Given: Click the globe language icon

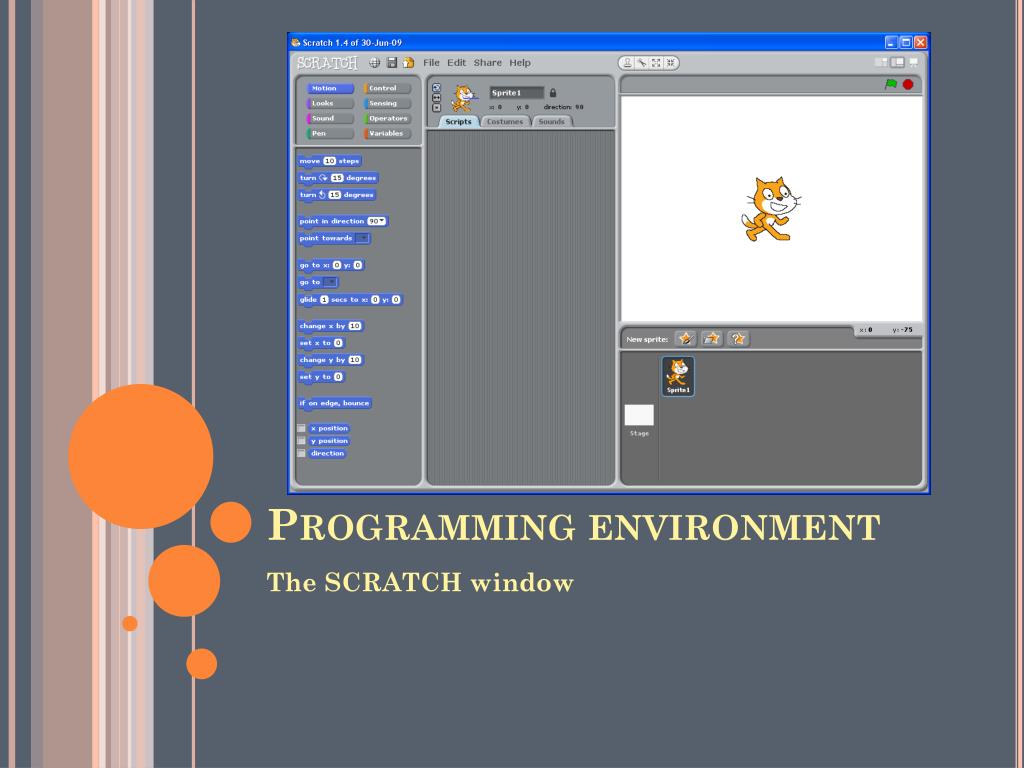Looking at the screenshot, I should click(x=375, y=63).
